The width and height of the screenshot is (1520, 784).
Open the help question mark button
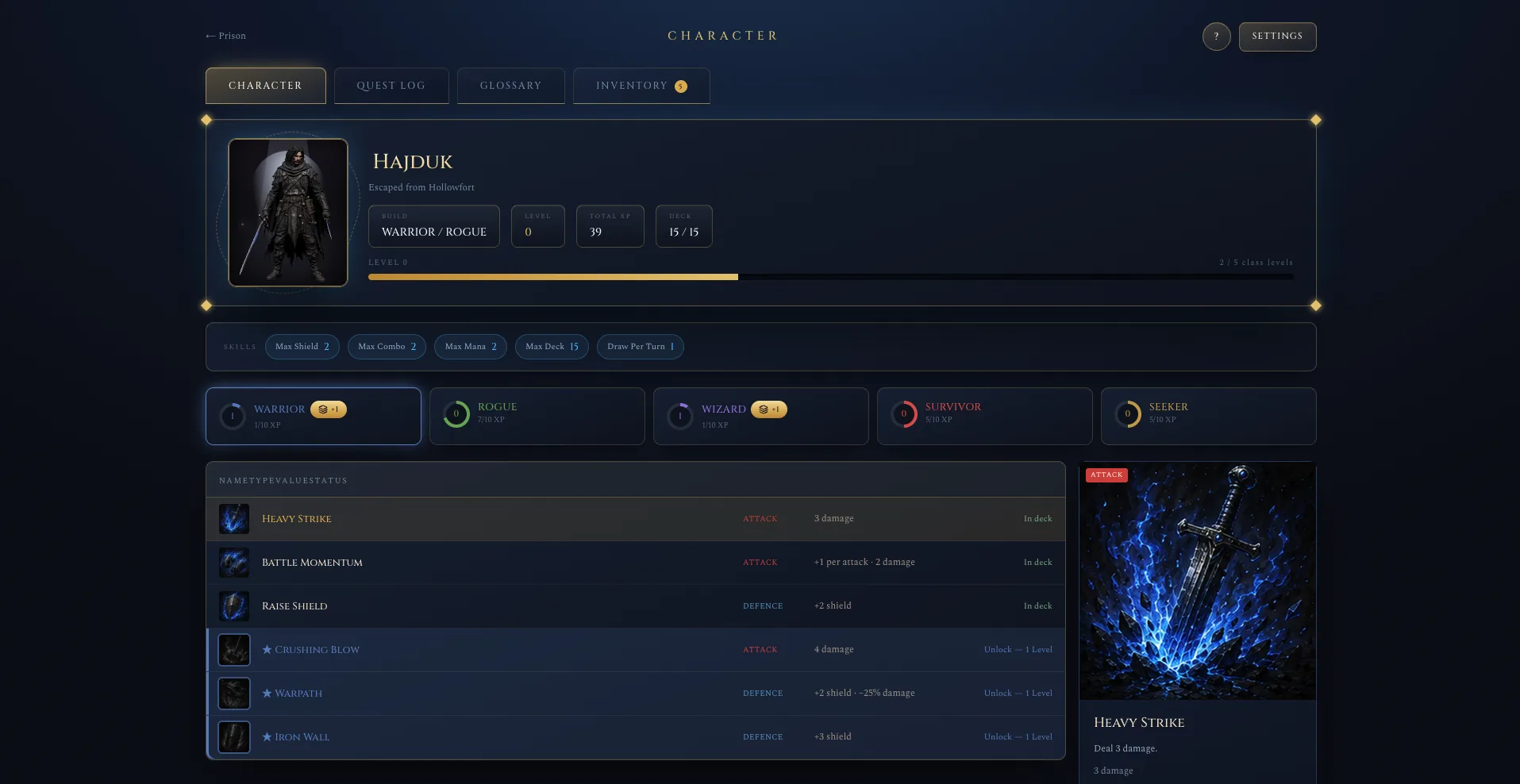[x=1216, y=37]
